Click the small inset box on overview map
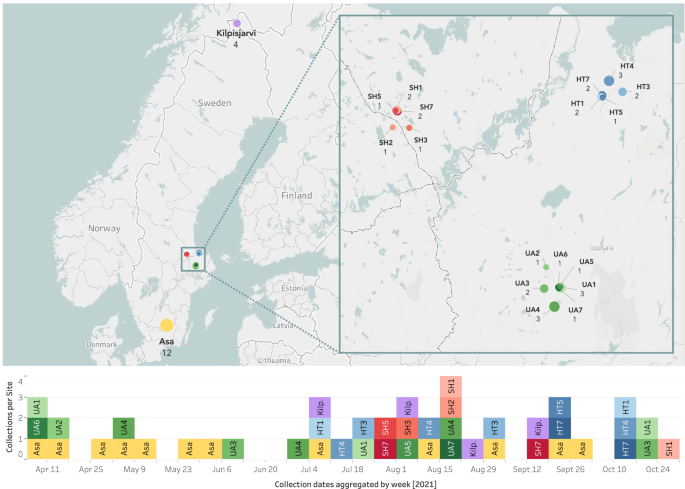 [x=193, y=259]
